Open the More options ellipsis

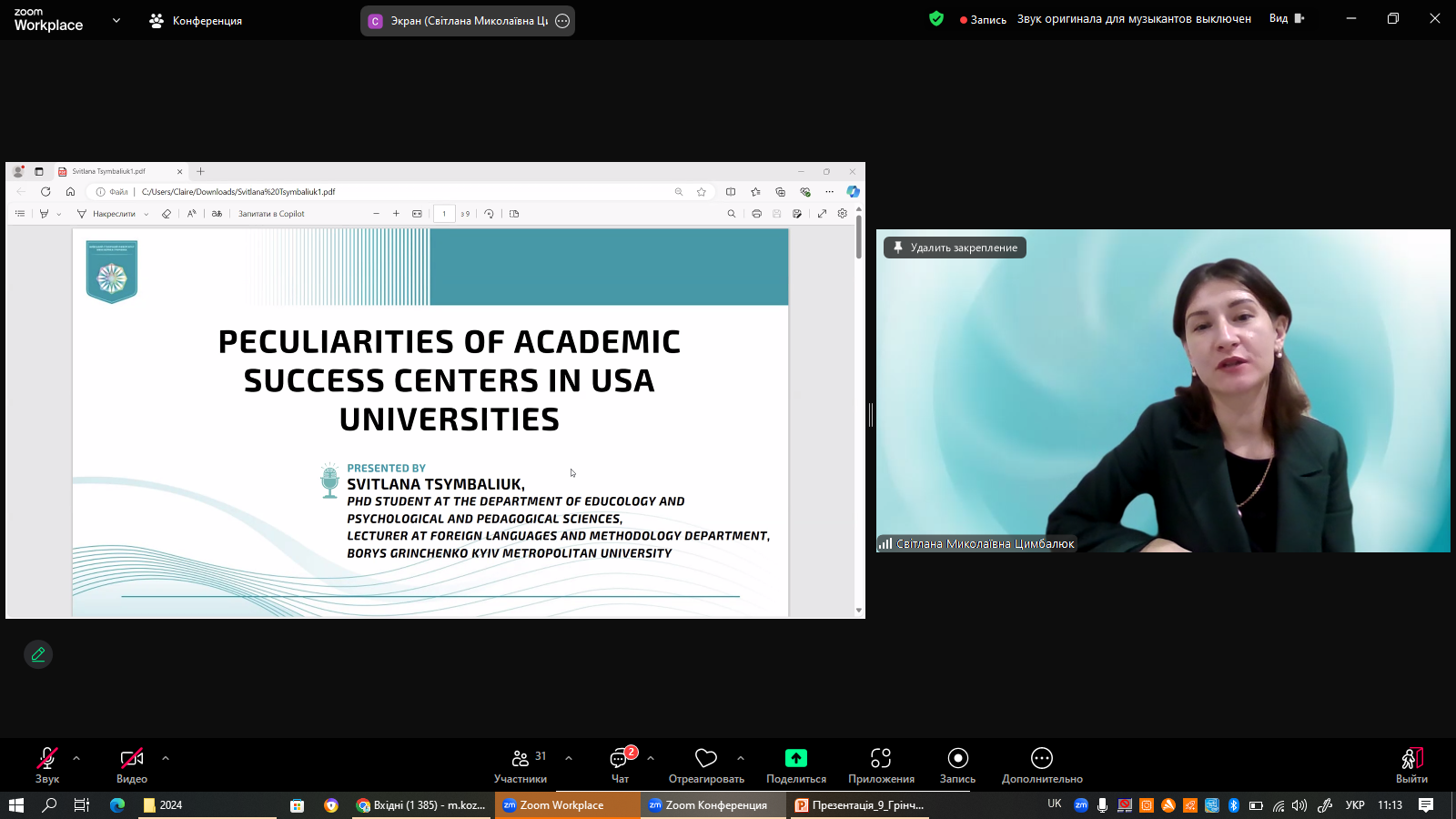coord(1041,765)
